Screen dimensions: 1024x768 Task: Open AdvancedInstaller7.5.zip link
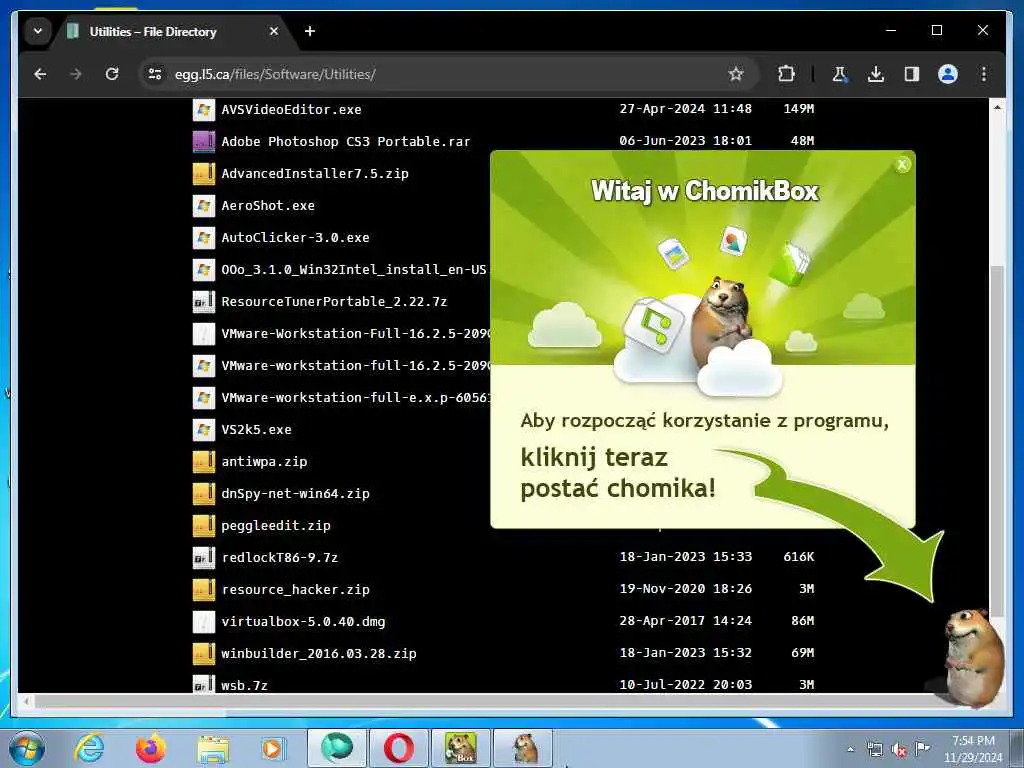click(315, 174)
